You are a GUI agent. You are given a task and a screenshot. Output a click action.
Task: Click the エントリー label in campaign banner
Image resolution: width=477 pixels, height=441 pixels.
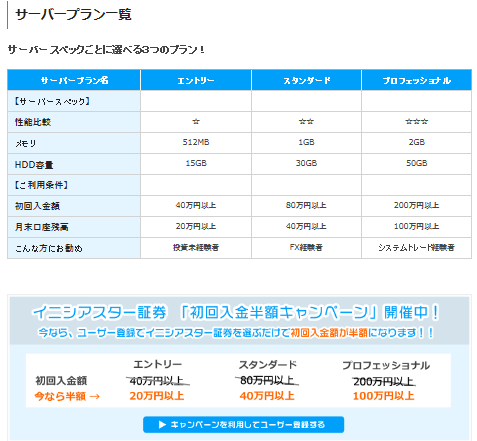[157, 364]
